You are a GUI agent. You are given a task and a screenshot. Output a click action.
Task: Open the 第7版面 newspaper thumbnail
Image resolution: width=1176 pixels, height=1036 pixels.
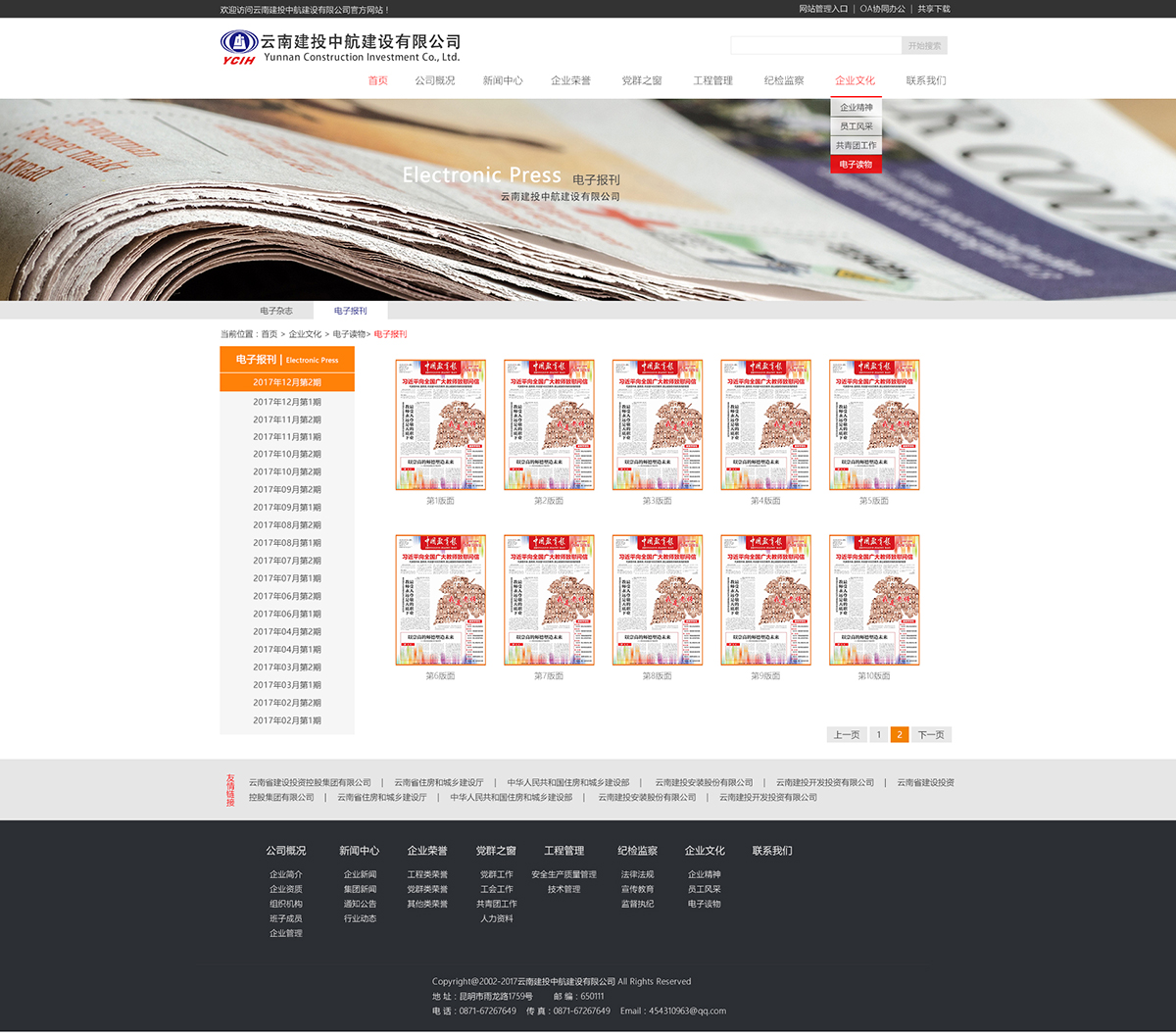549,599
